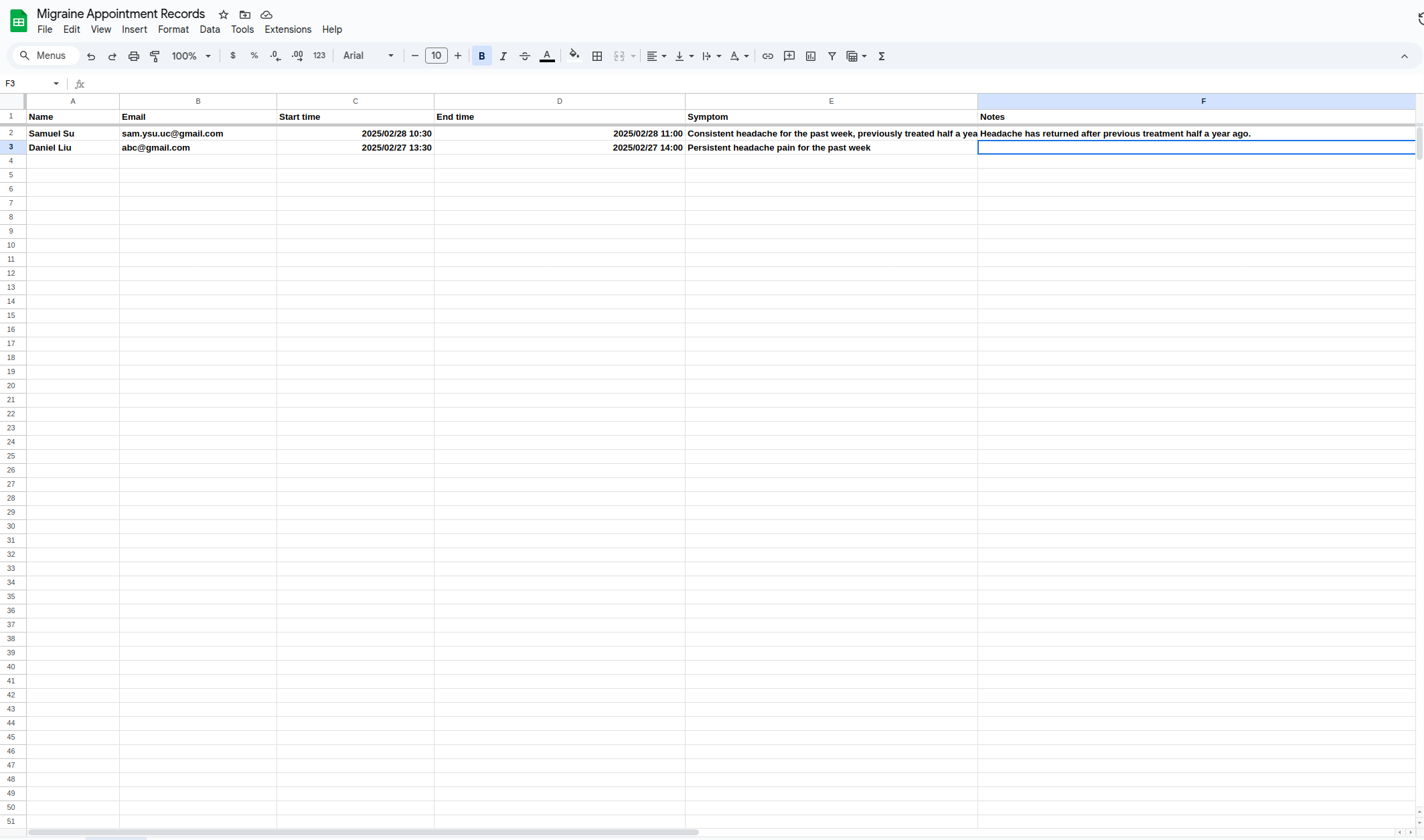Create a filter with funnel icon
Viewport: 1424px width, 840px height.
tap(832, 56)
